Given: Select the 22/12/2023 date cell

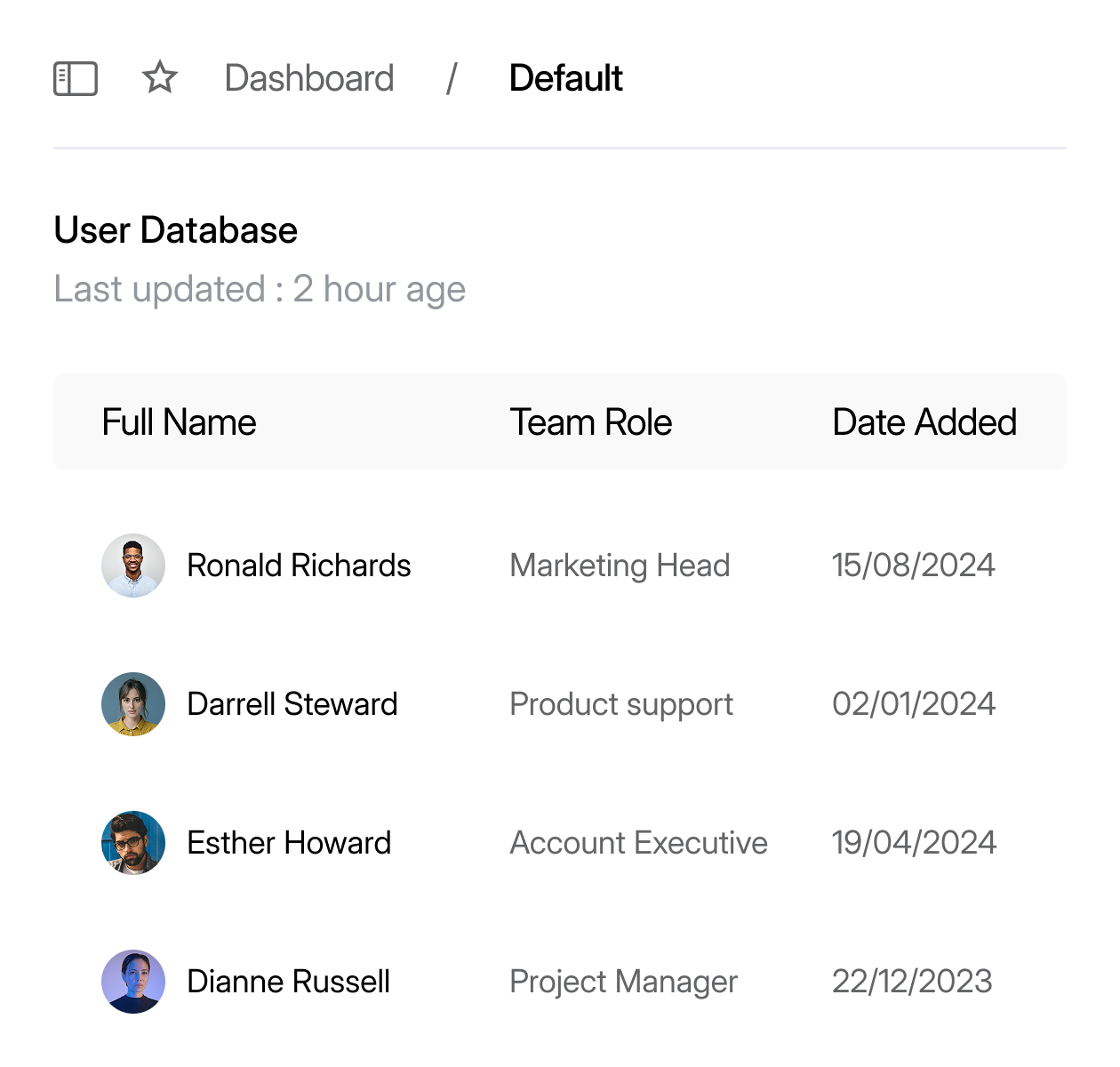Looking at the screenshot, I should click(x=912, y=982).
